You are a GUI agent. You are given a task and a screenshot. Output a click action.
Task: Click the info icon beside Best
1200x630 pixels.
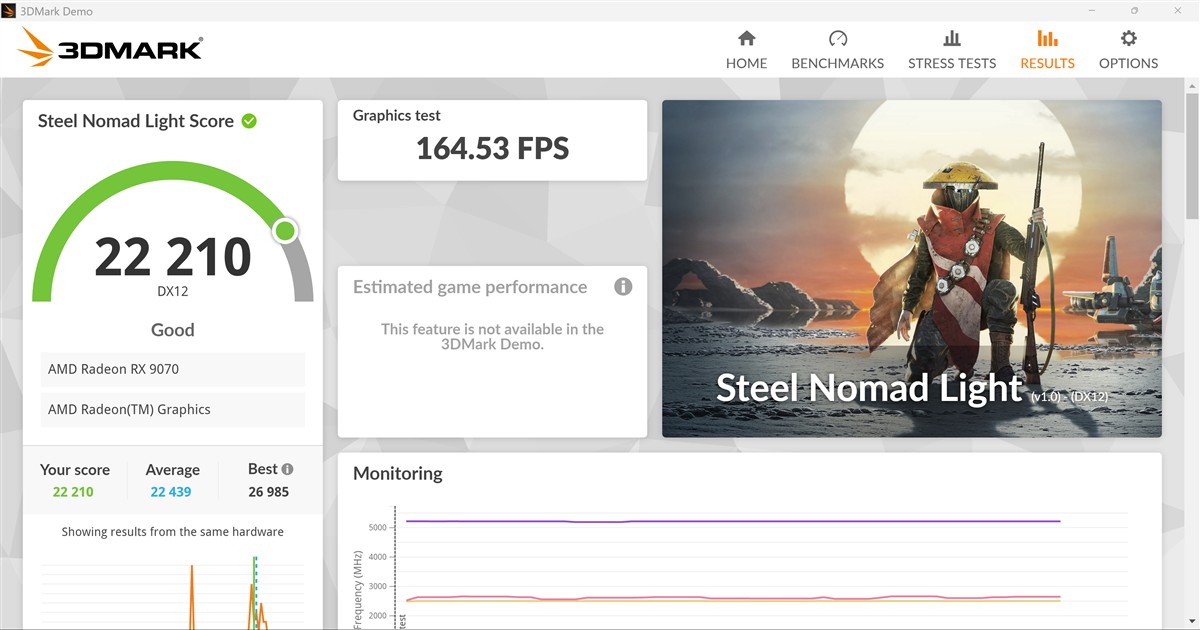coord(288,469)
